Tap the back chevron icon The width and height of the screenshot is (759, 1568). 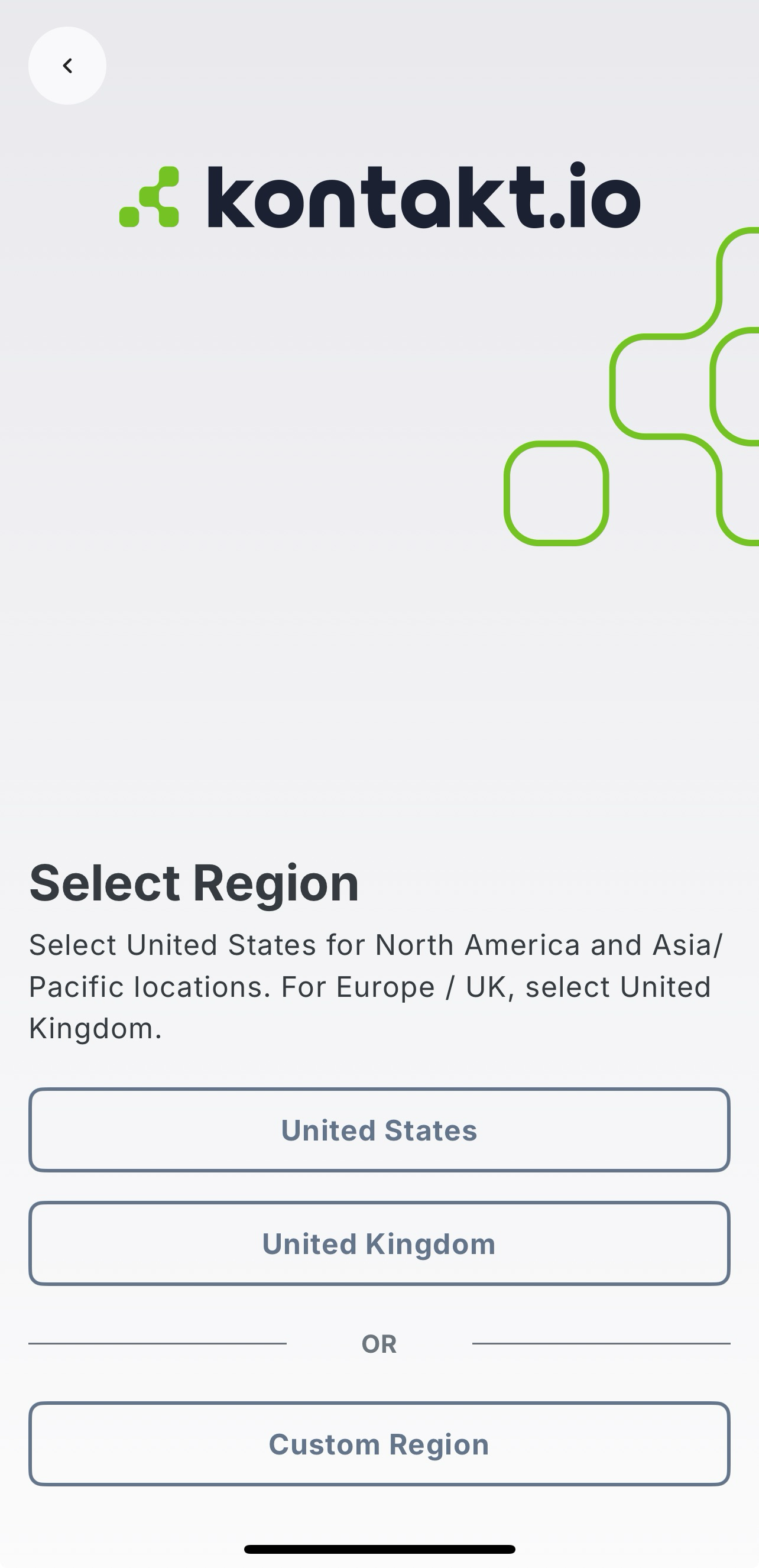point(67,66)
